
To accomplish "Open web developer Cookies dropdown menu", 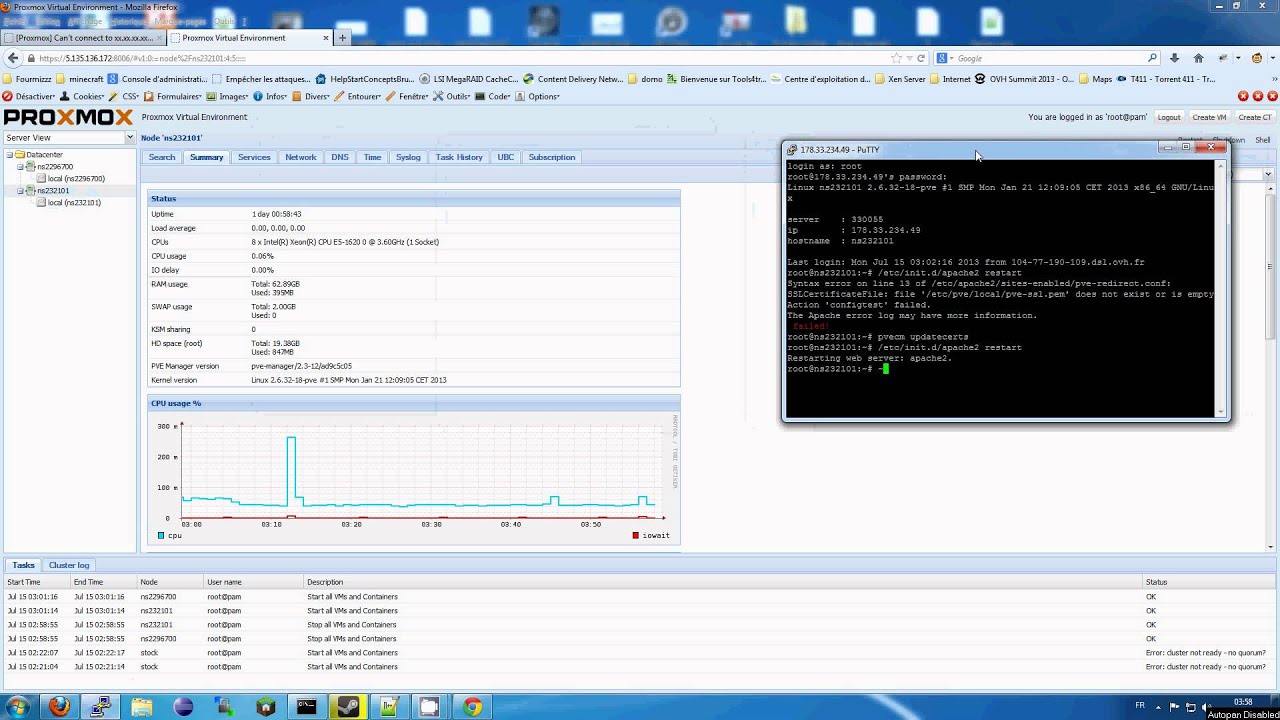I will tap(83, 97).
